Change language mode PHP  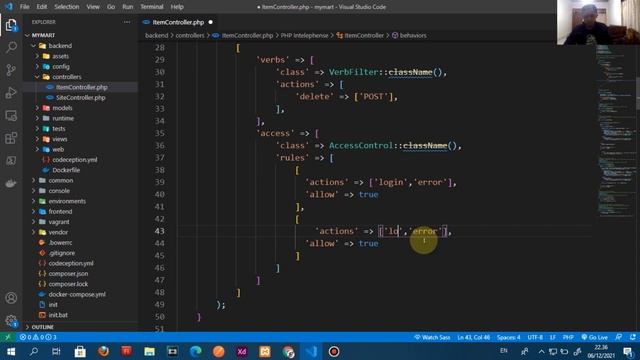click(568, 337)
